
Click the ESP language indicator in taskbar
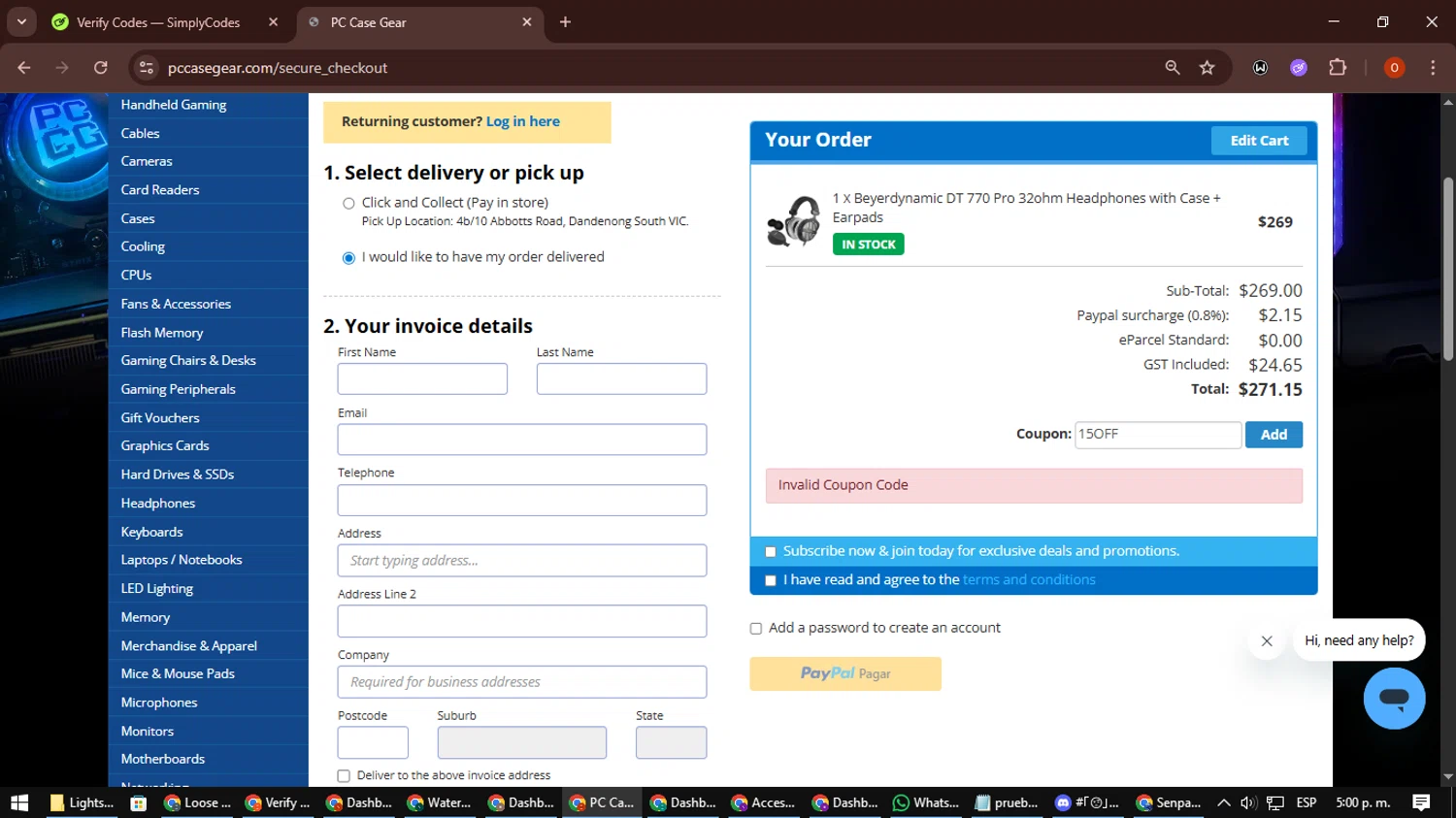pyautogui.click(x=1307, y=802)
